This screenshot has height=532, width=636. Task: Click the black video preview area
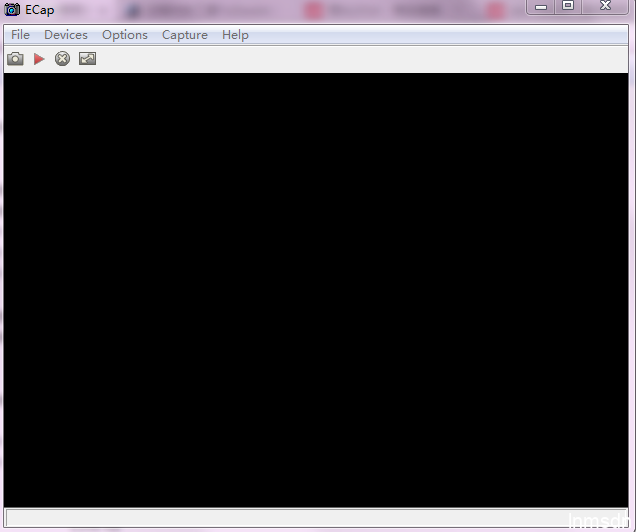coord(316,290)
